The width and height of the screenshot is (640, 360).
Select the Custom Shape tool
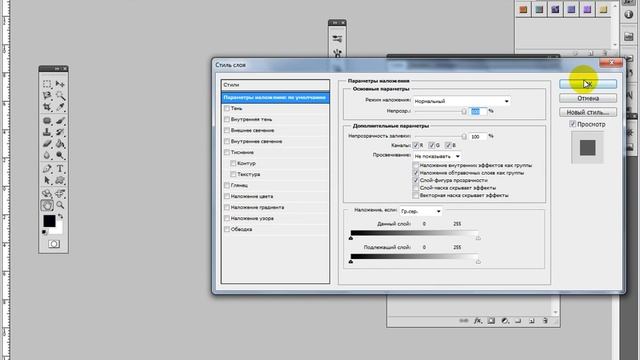[x=60, y=180]
